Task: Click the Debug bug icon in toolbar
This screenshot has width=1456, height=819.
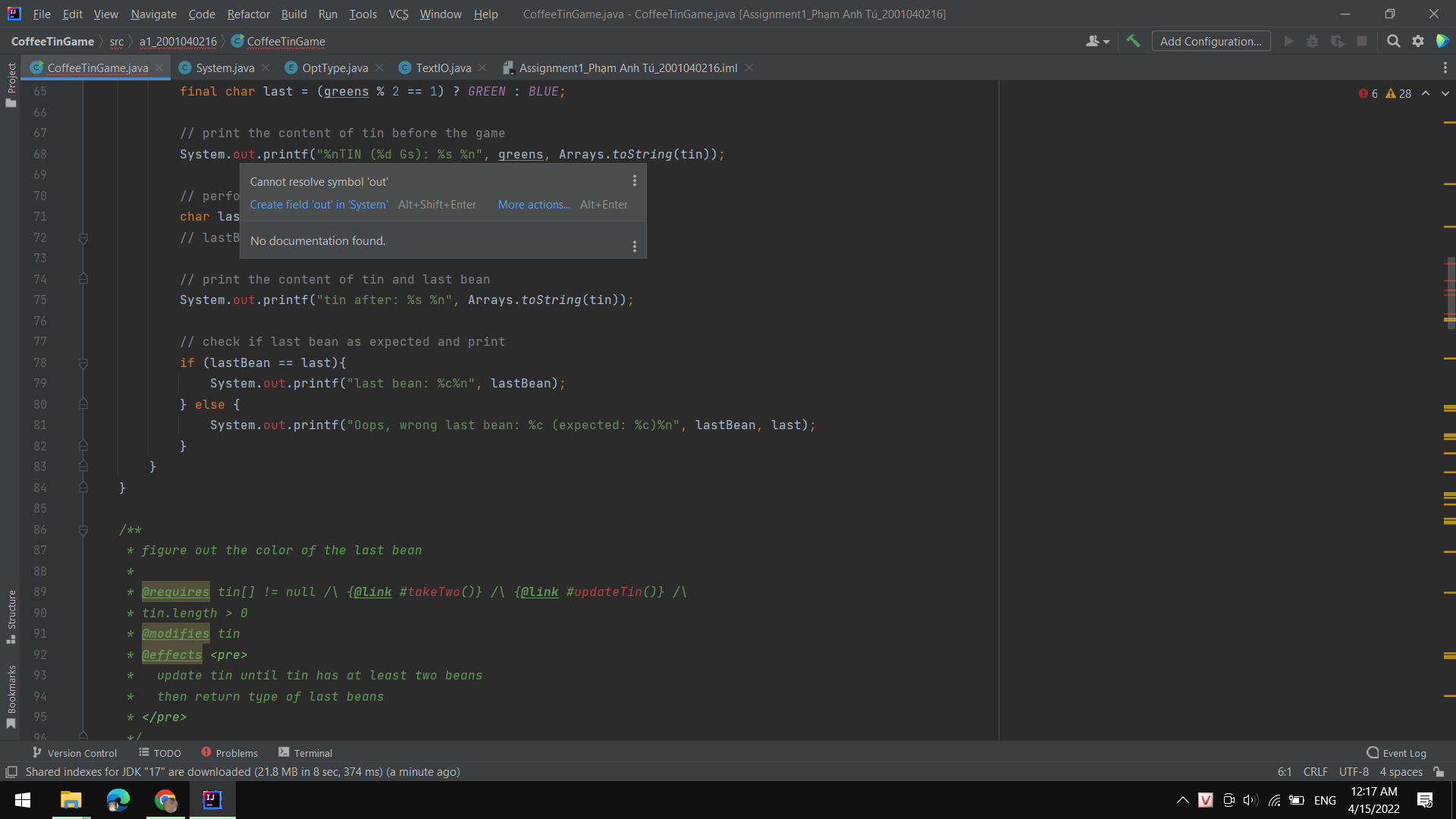Action: [1313, 41]
